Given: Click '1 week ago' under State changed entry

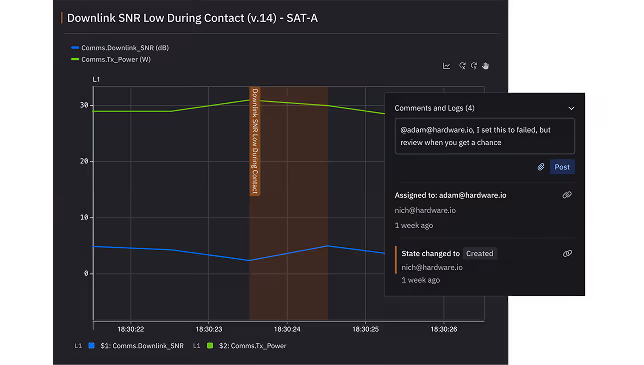Looking at the screenshot, I should (x=421, y=280).
